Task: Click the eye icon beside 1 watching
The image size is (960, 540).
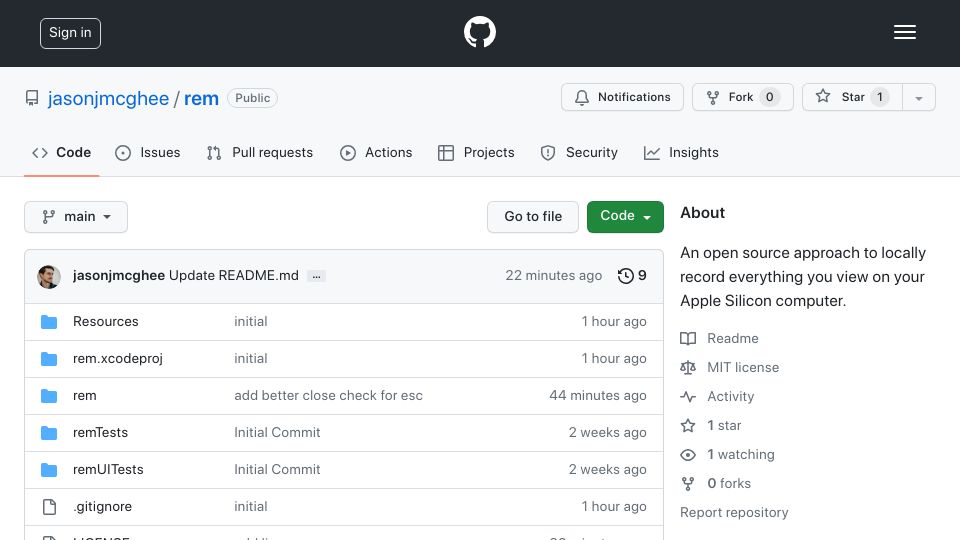Action: pos(688,454)
